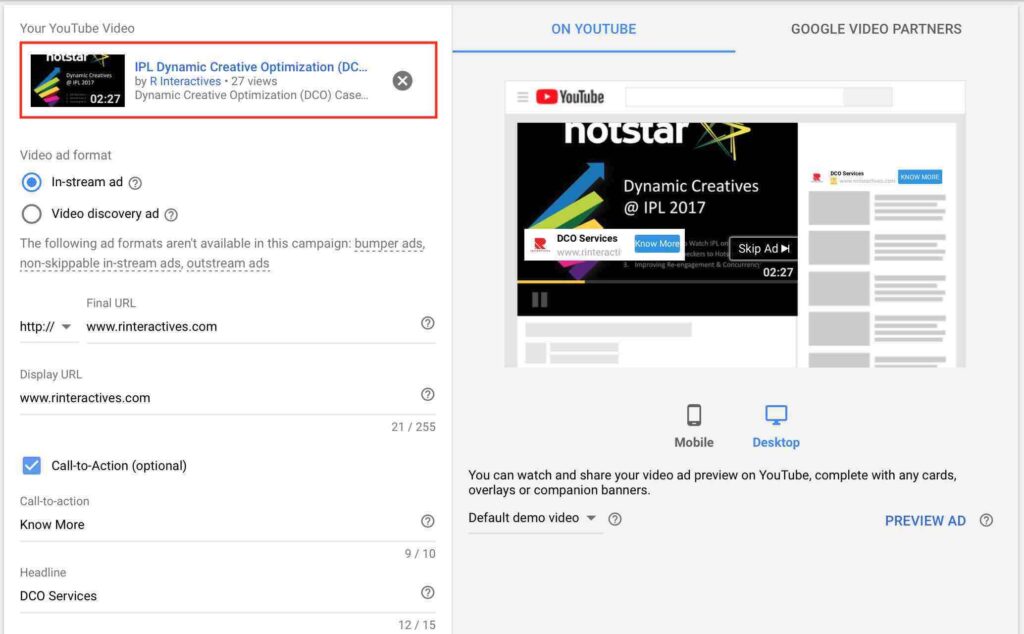The height and width of the screenshot is (634, 1024).
Task: Select the On YouTube tab
Action: click(x=593, y=29)
